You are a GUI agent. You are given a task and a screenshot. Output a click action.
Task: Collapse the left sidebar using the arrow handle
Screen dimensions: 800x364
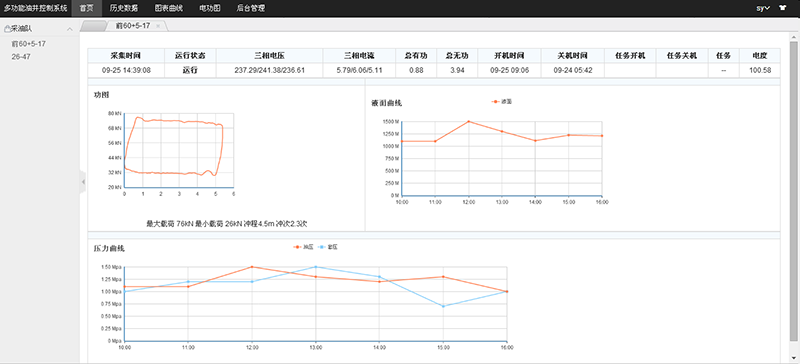pyautogui.click(x=83, y=182)
